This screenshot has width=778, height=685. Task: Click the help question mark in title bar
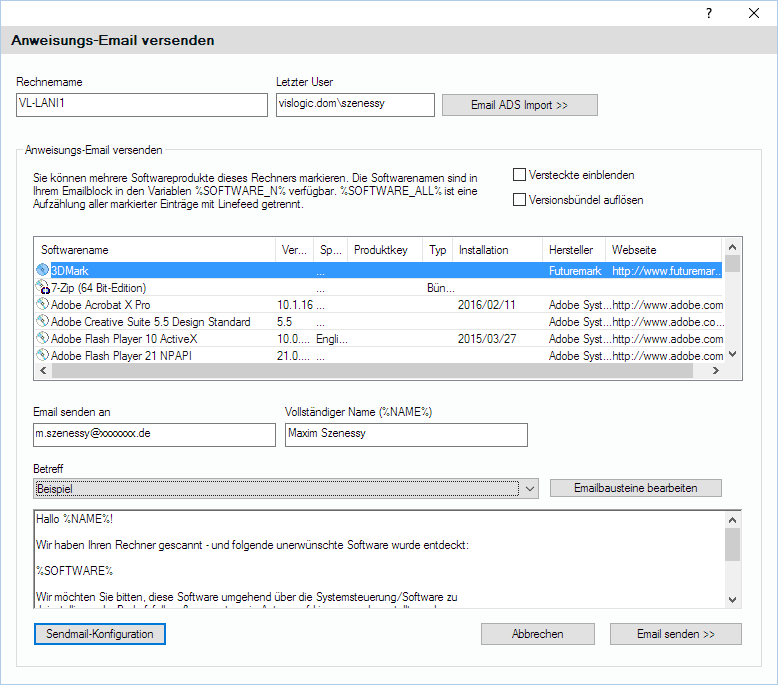click(x=709, y=13)
